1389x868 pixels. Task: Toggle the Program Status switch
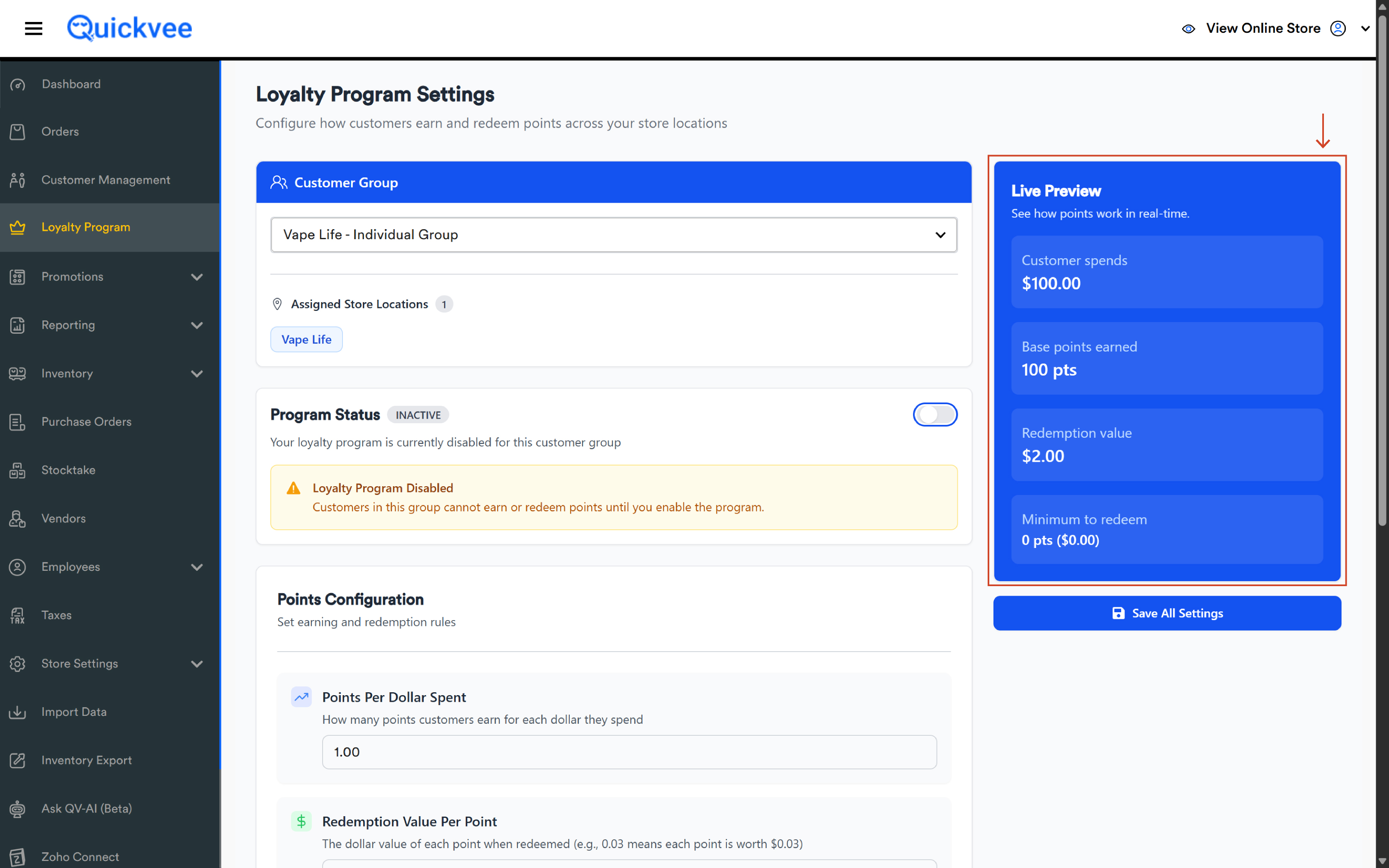point(935,415)
